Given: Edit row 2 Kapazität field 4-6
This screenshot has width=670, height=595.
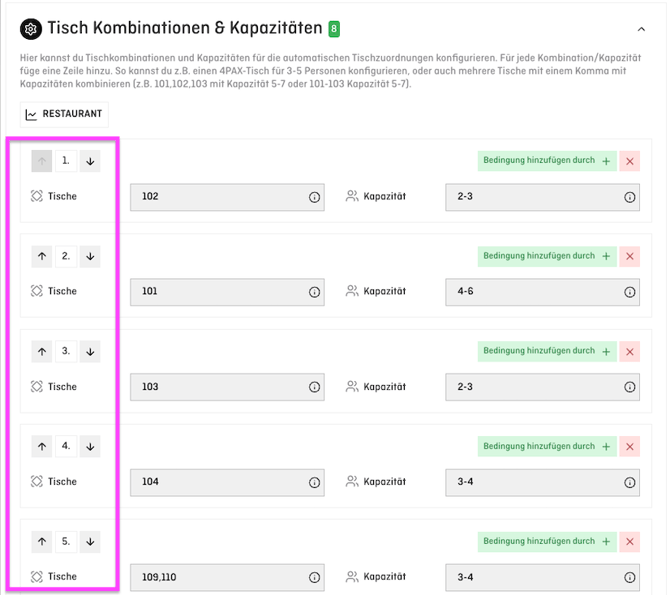Looking at the screenshot, I should click(542, 292).
